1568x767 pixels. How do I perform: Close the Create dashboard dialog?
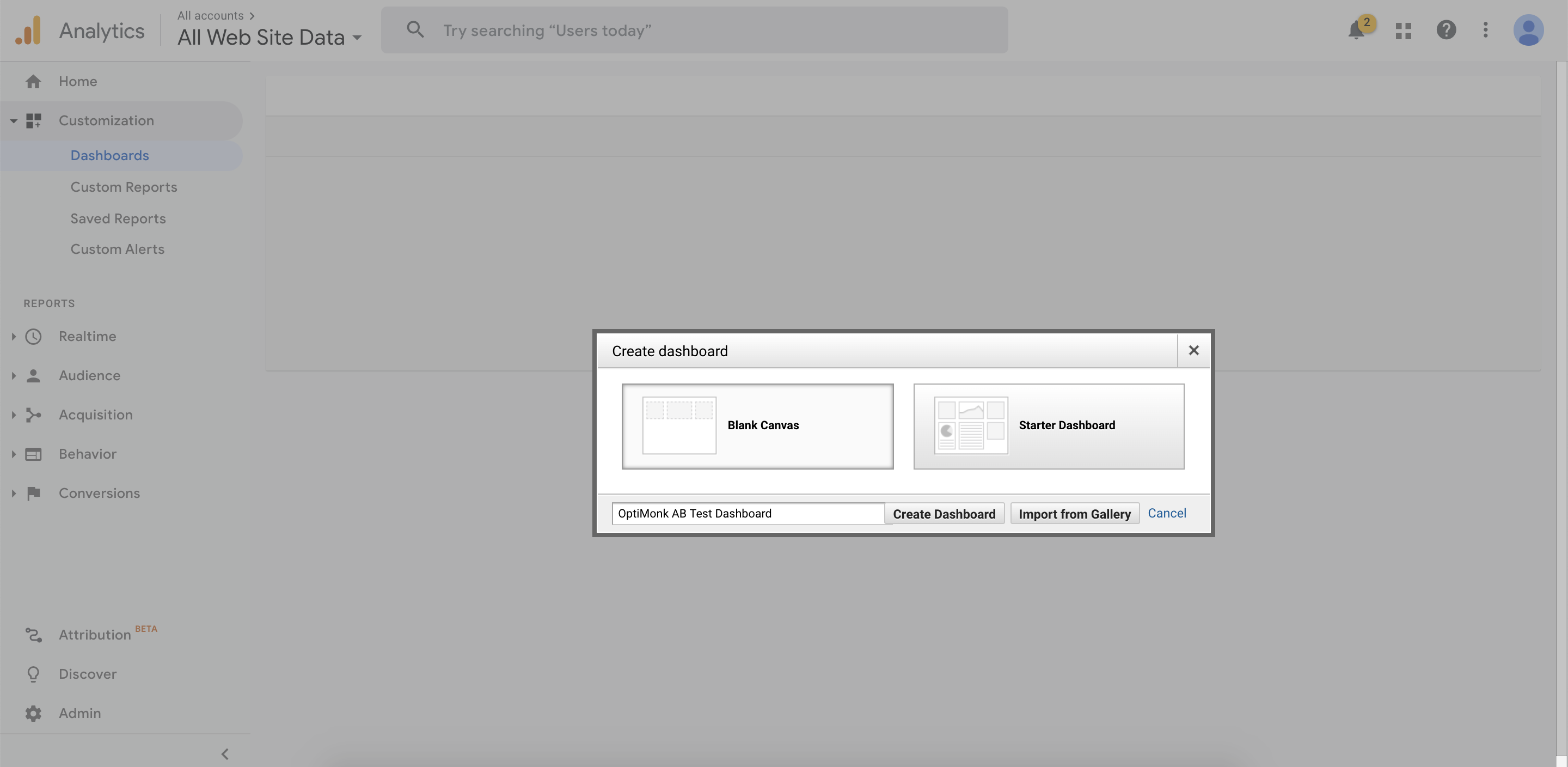(1193, 350)
